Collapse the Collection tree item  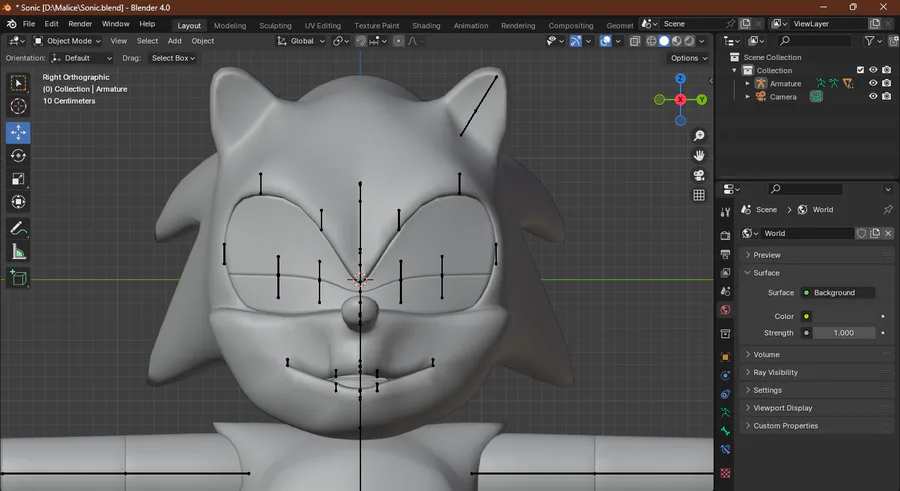(734, 70)
